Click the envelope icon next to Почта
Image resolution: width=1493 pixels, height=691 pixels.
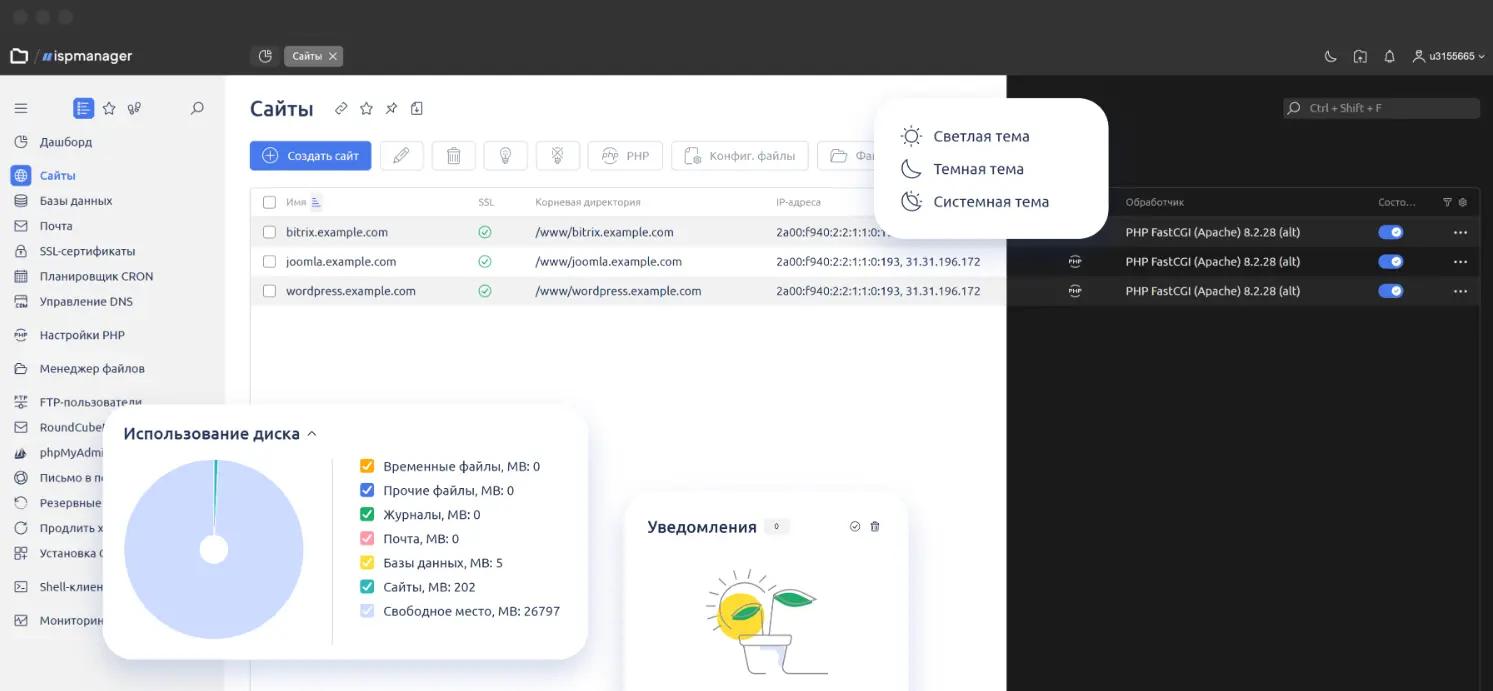point(21,226)
